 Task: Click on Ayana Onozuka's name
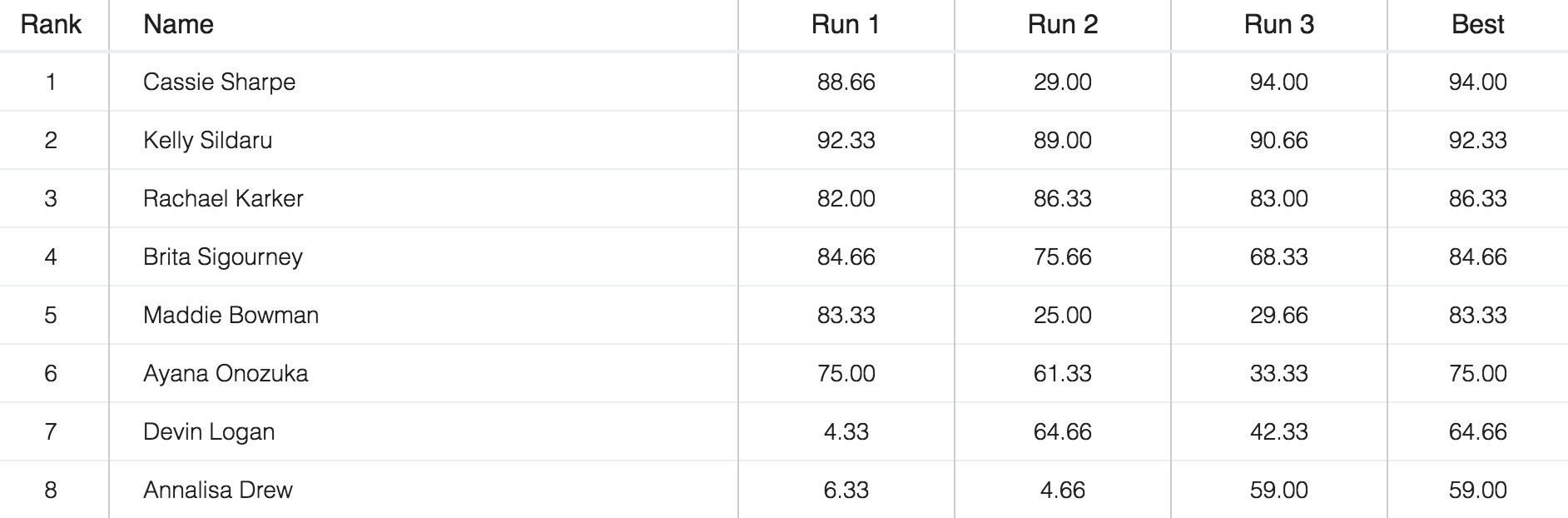(x=226, y=373)
